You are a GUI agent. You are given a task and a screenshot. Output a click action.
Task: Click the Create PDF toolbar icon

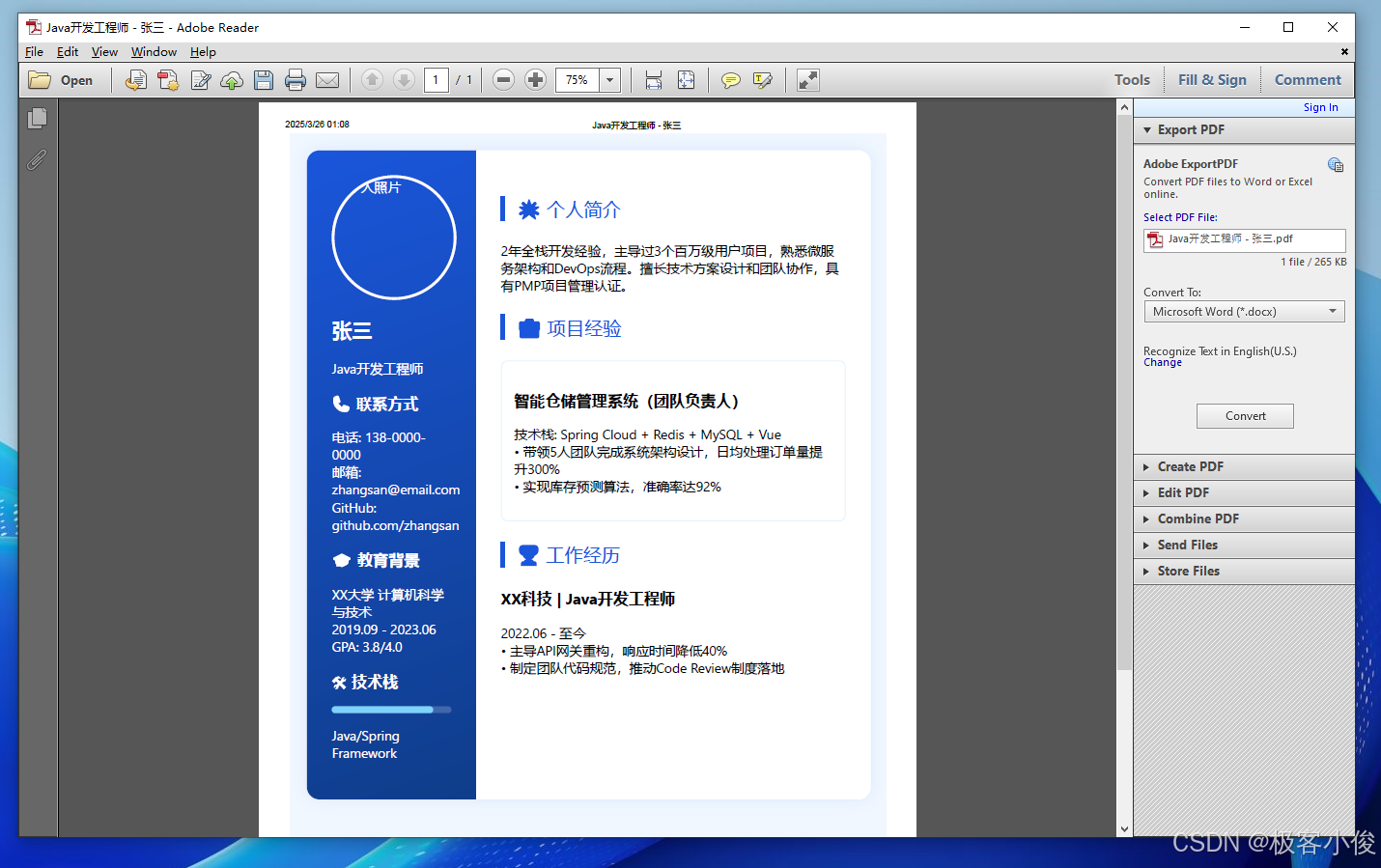click(x=168, y=80)
